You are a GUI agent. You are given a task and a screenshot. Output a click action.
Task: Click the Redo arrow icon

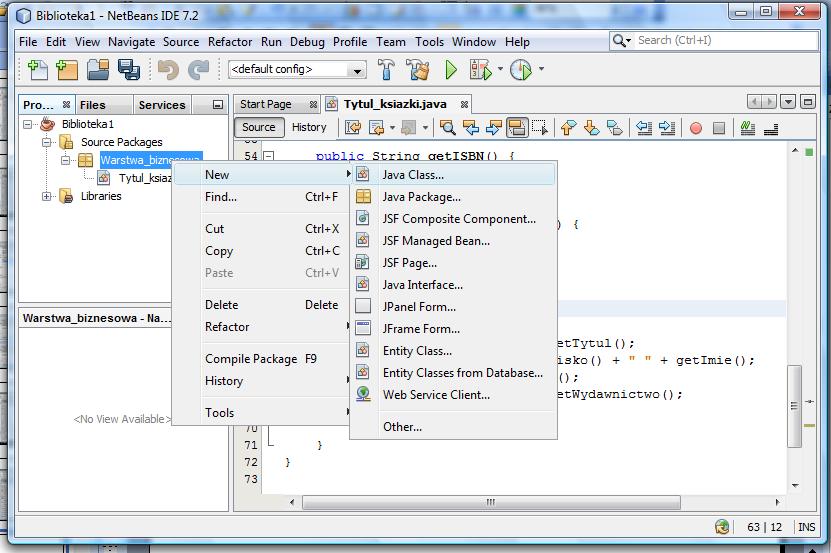tap(199, 69)
